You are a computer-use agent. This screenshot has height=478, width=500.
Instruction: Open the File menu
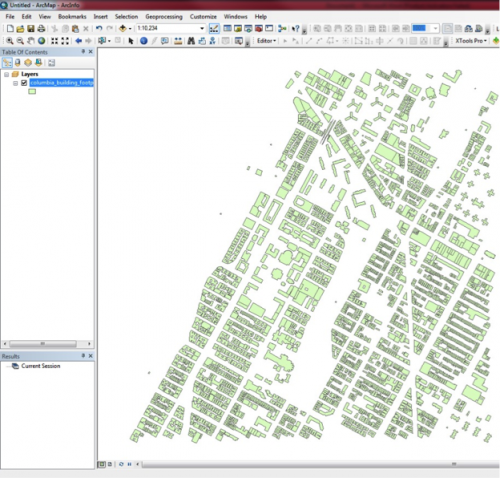tap(10, 16)
